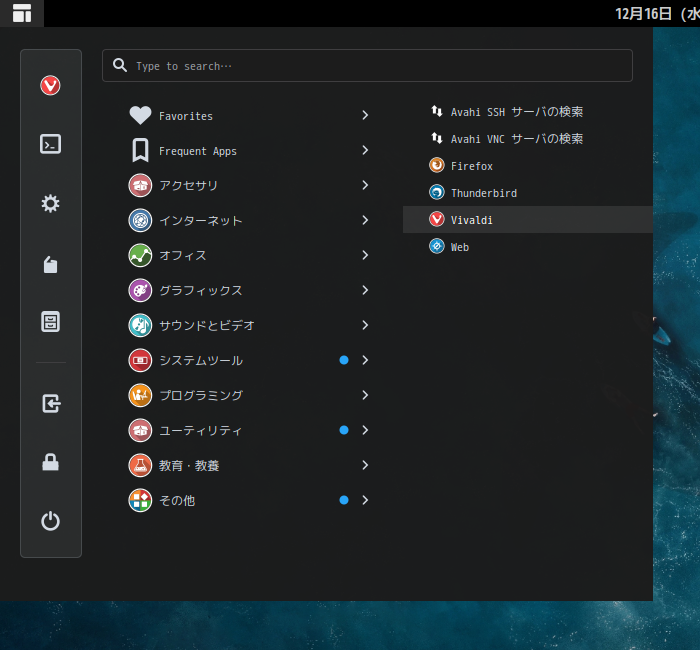Expand the Favorites chevron

(365, 115)
